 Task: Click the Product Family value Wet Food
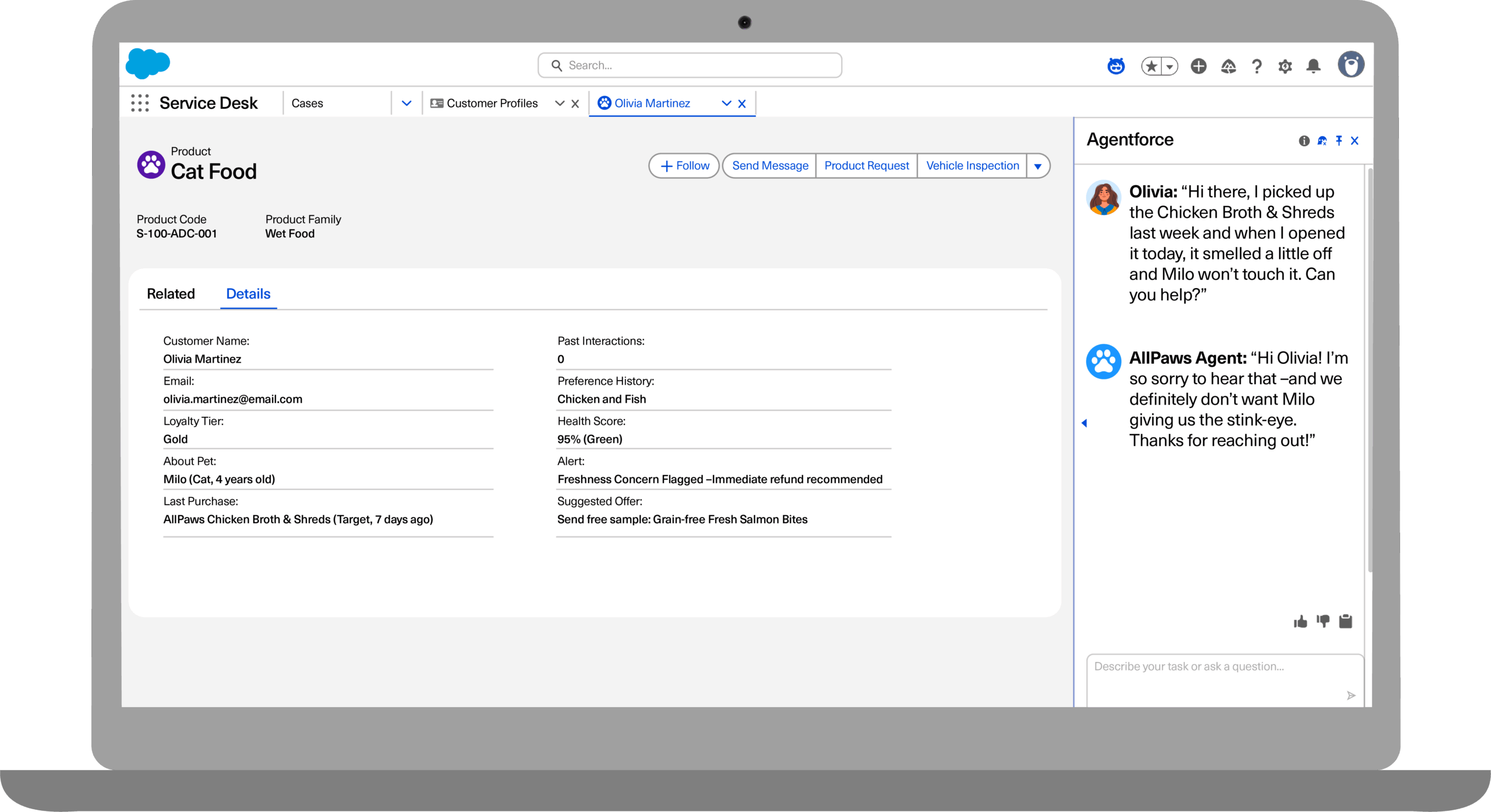[x=290, y=233]
